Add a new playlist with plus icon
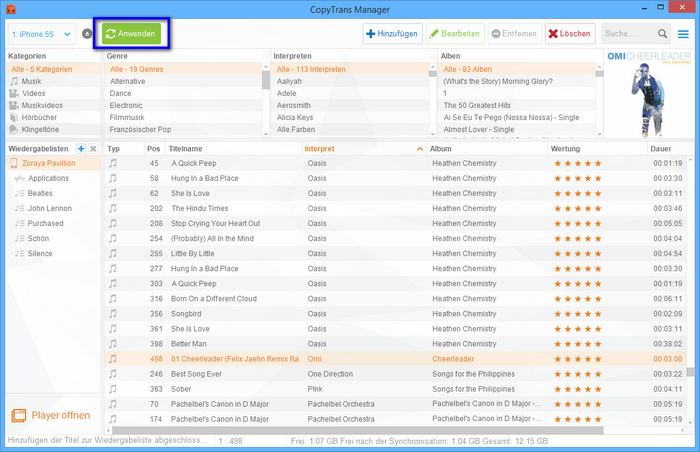700x452 pixels. 81,148
